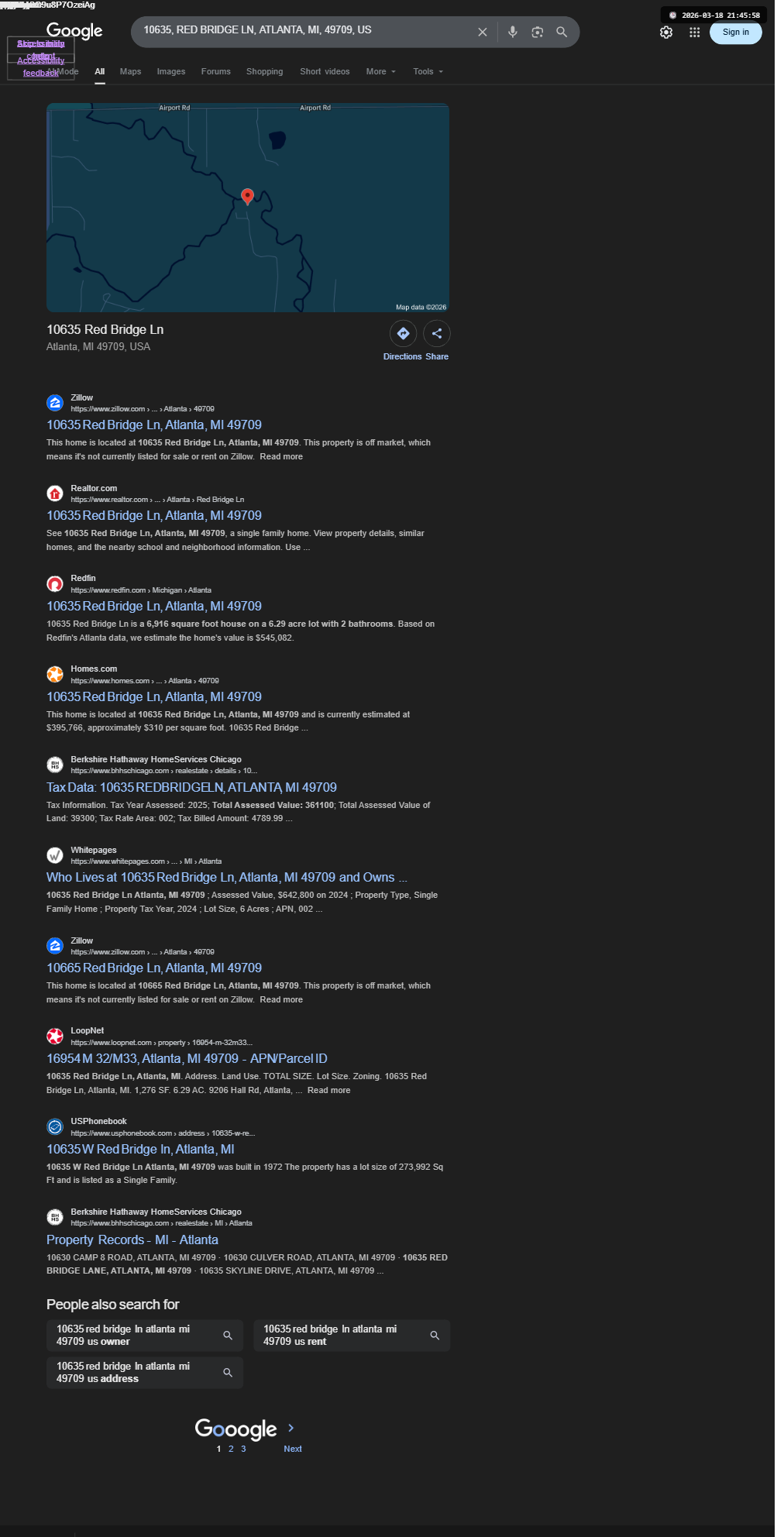This screenshot has height=1537, width=784.
Task: Open the Redfin result favicon
Action: coord(55,584)
